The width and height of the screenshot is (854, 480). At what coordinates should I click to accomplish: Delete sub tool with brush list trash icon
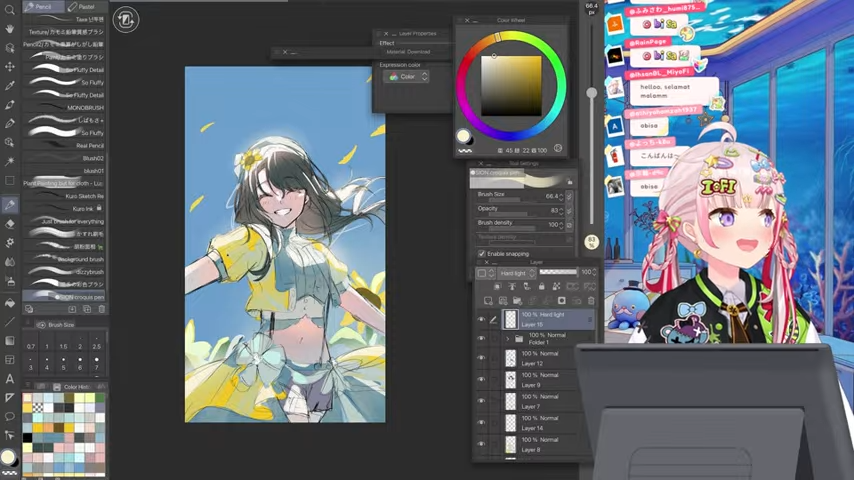click(102, 309)
